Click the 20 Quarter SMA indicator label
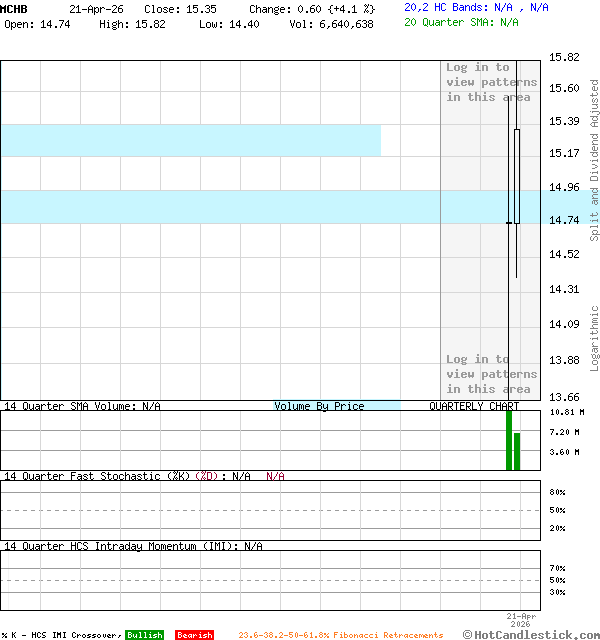 tap(461, 21)
